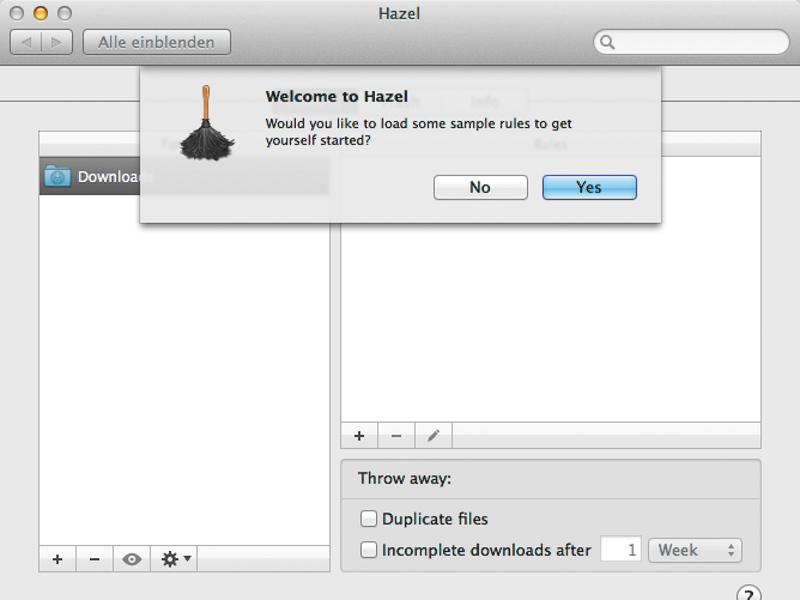Remove the selected rule with minus button
Screen dimensions: 800x600
point(396,436)
